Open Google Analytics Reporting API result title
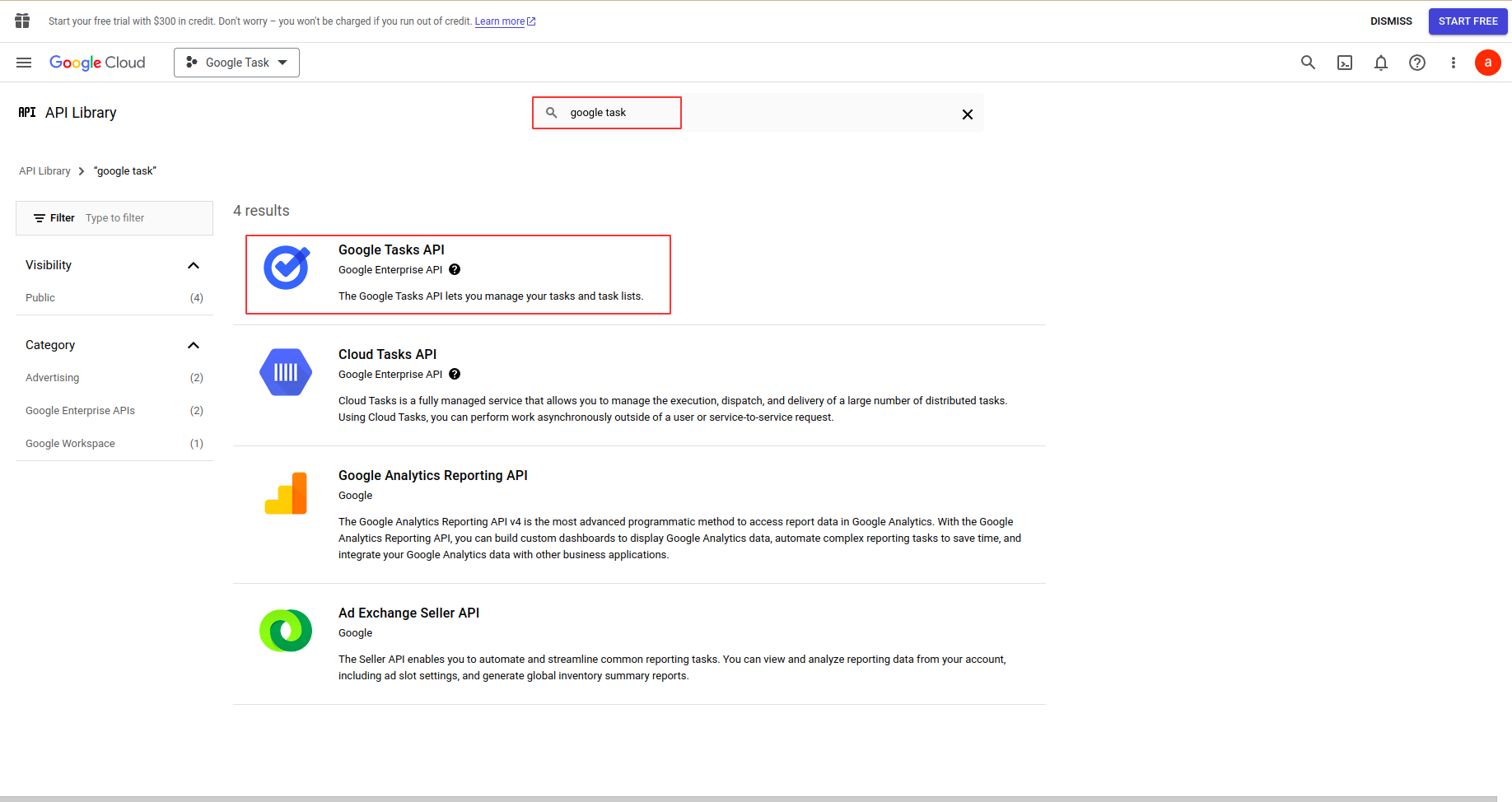Screen dimensions: 1512x802 433,476
